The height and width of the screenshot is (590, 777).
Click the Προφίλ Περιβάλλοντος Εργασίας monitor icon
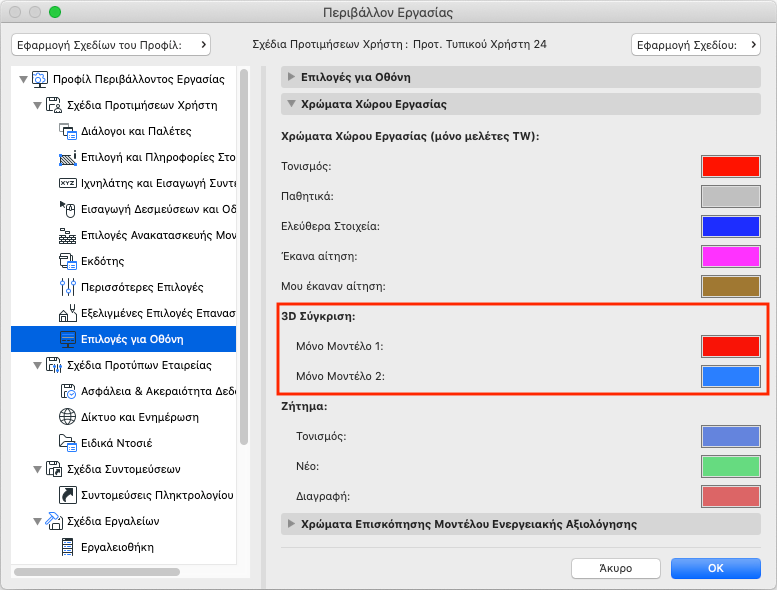click(x=40, y=79)
